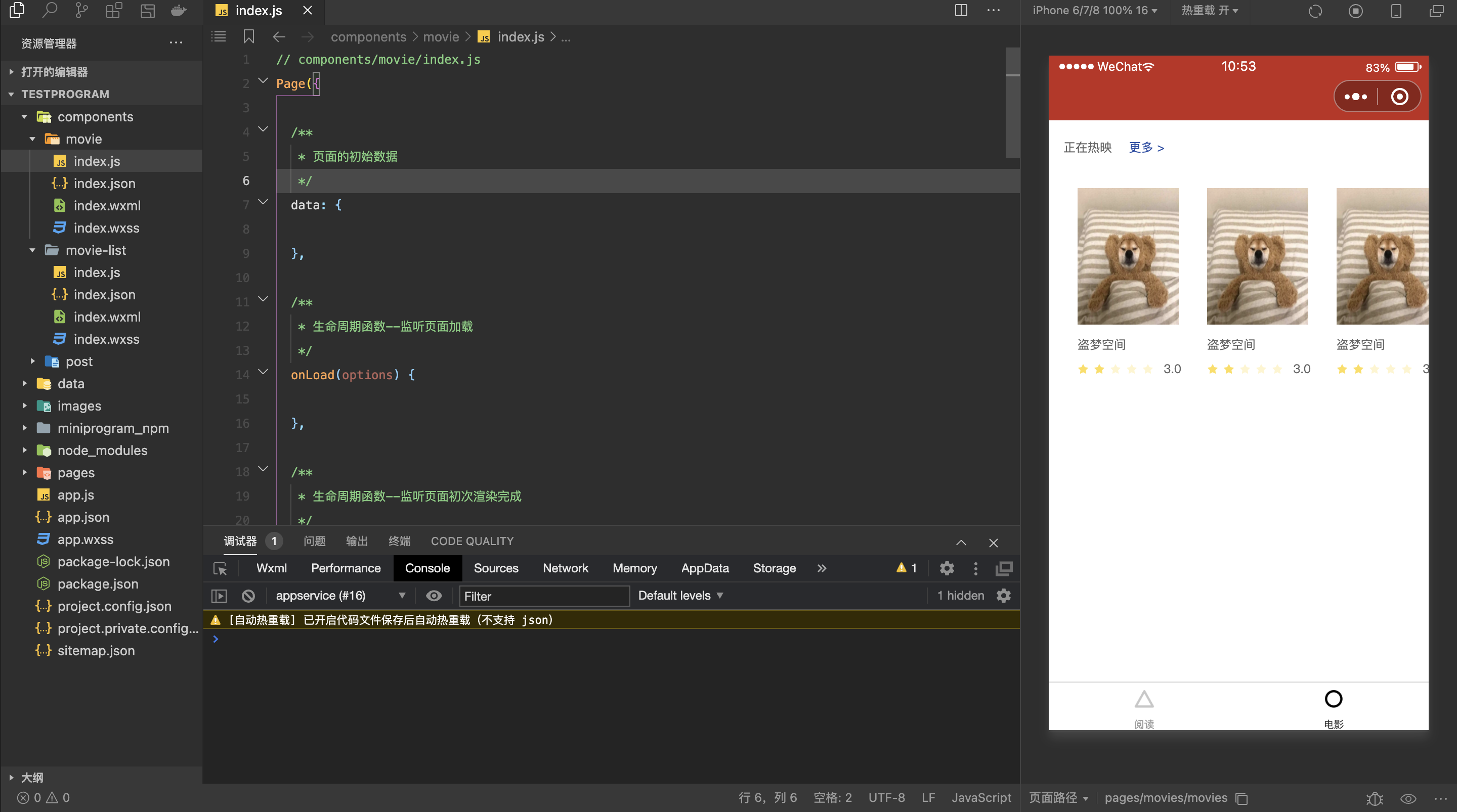Viewport: 1457px width, 812px height.
Task: Switch to the Wxml tab
Action: pos(272,568)
